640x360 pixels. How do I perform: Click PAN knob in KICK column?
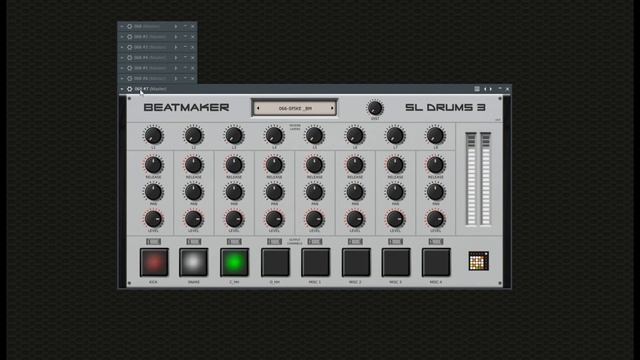[153, 192]
